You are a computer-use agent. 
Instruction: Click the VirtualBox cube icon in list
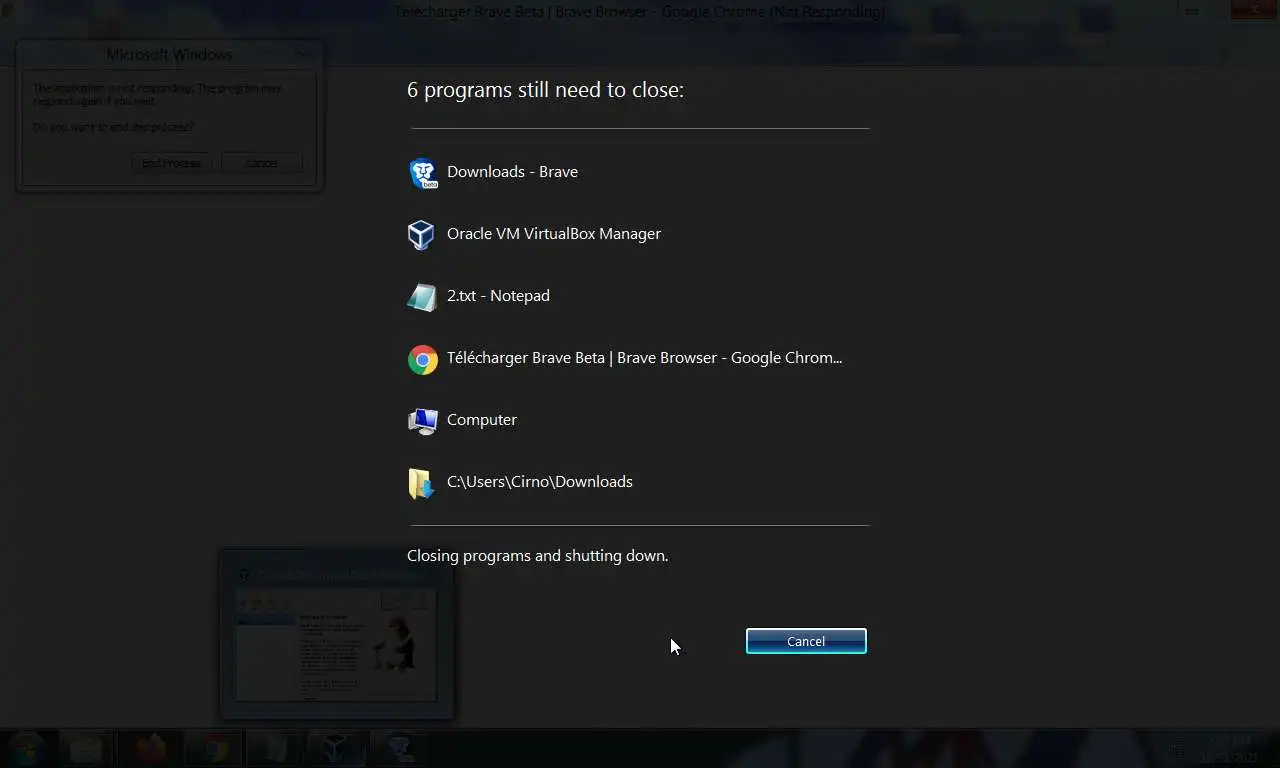click(x=422, y=235)
